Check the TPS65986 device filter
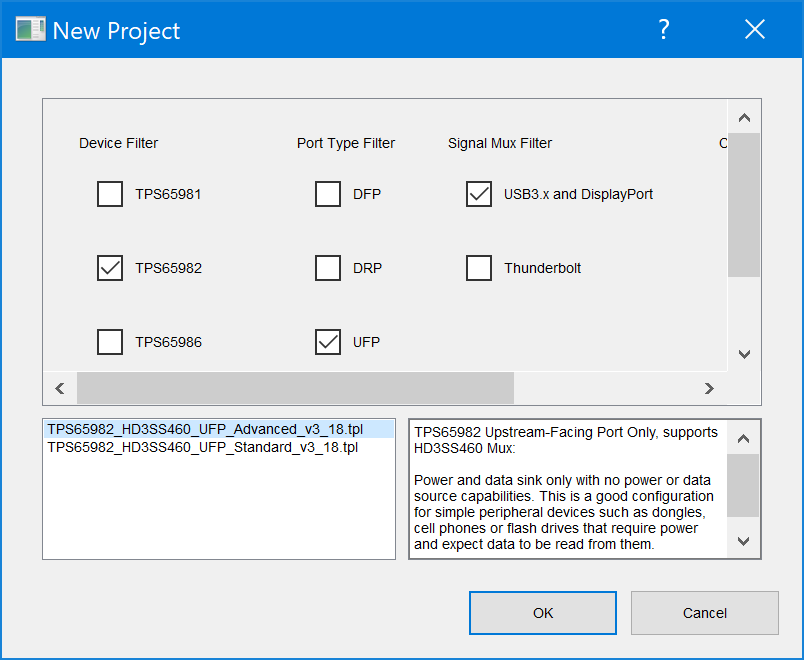The width and height of the screenshot is (804, 660). coord(110,342)
